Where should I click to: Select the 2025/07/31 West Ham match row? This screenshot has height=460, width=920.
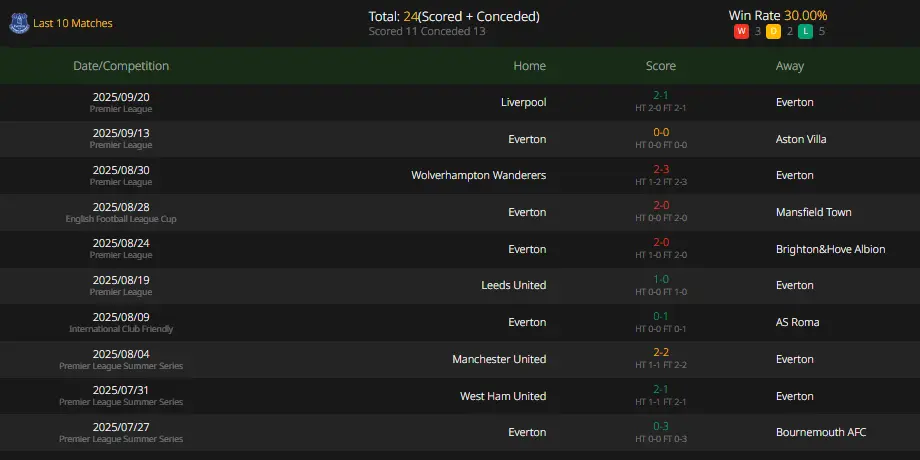(460, 396)
